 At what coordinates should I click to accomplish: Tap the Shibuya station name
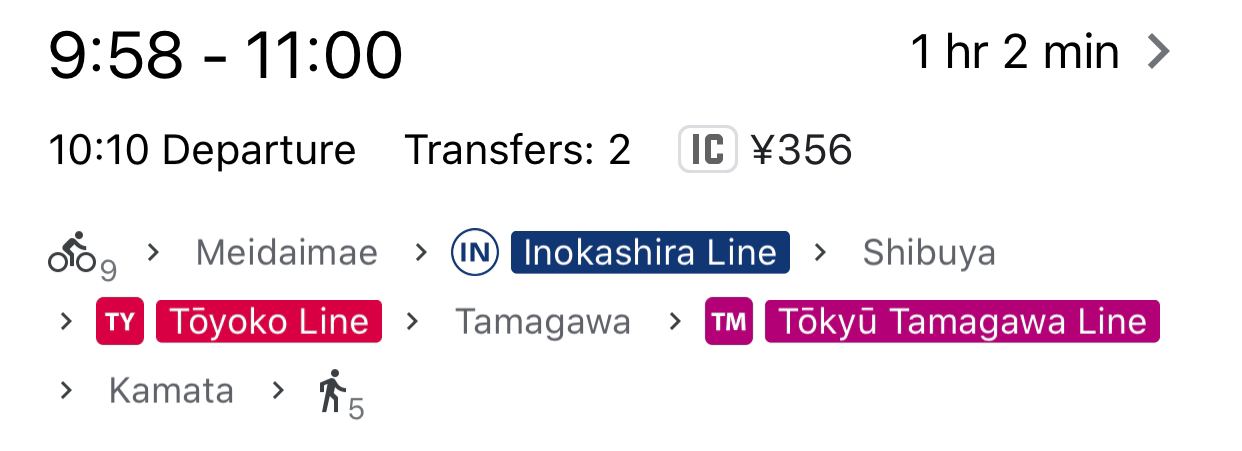click(x=929, y=253)
